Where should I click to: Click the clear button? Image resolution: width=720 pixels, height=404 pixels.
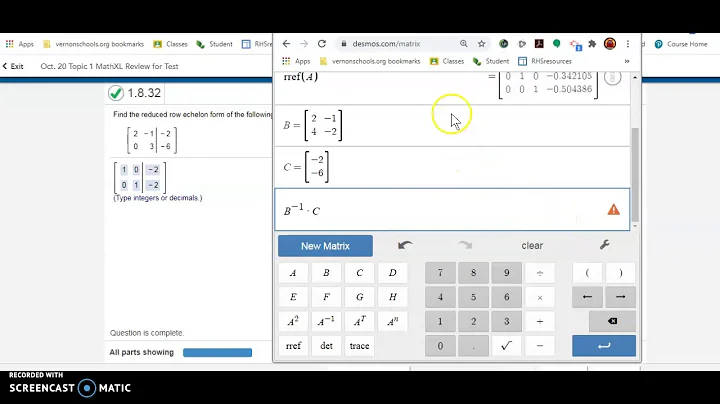532,246
